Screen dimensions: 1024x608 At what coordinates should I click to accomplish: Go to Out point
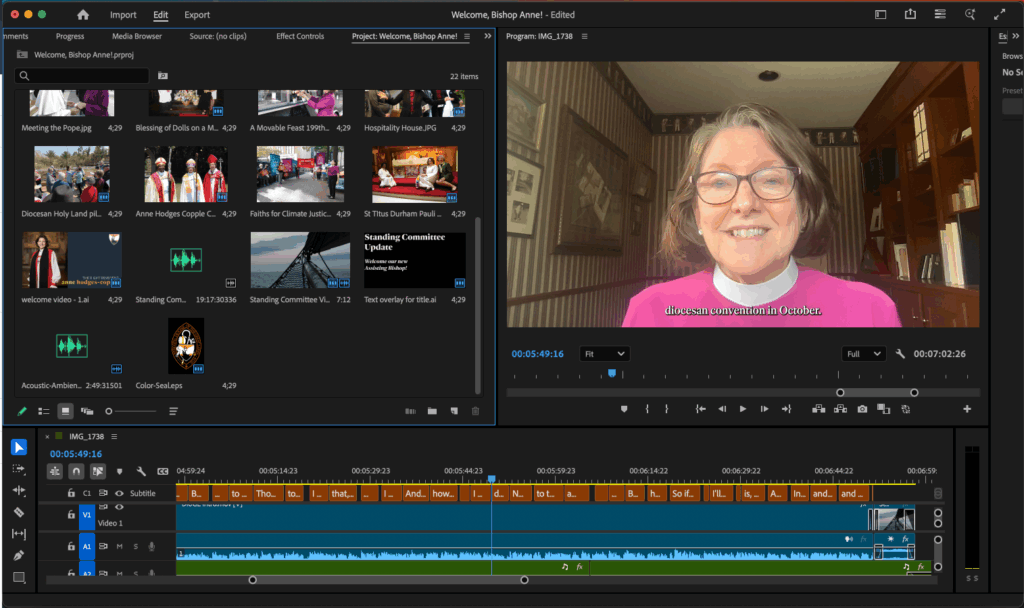(786, 409)
